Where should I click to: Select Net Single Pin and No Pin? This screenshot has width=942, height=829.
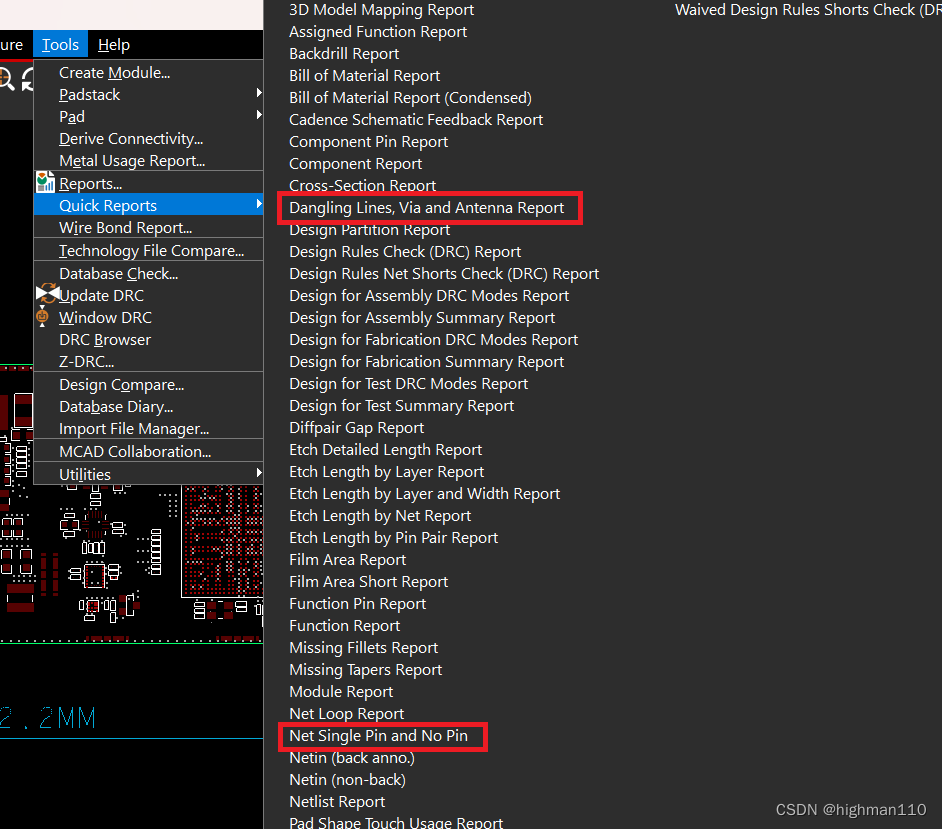coord(378,736)
